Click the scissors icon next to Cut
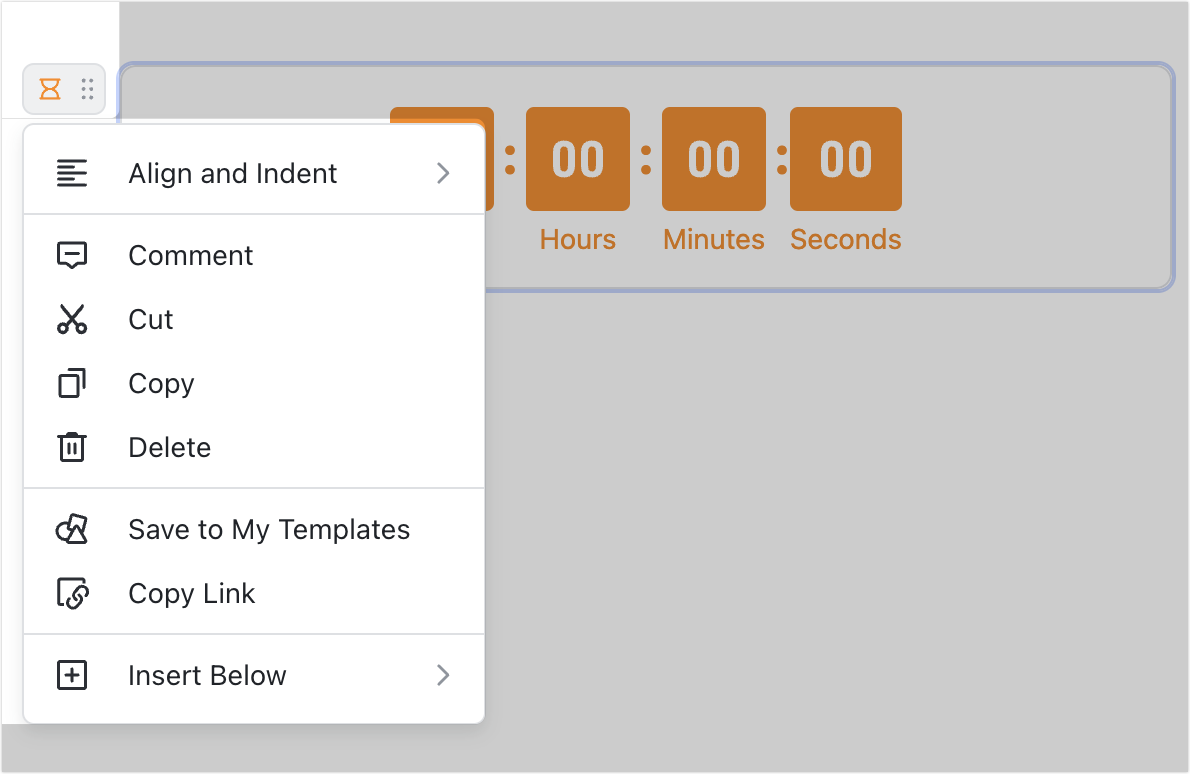1190x774 pixels. tap(72, 319)
